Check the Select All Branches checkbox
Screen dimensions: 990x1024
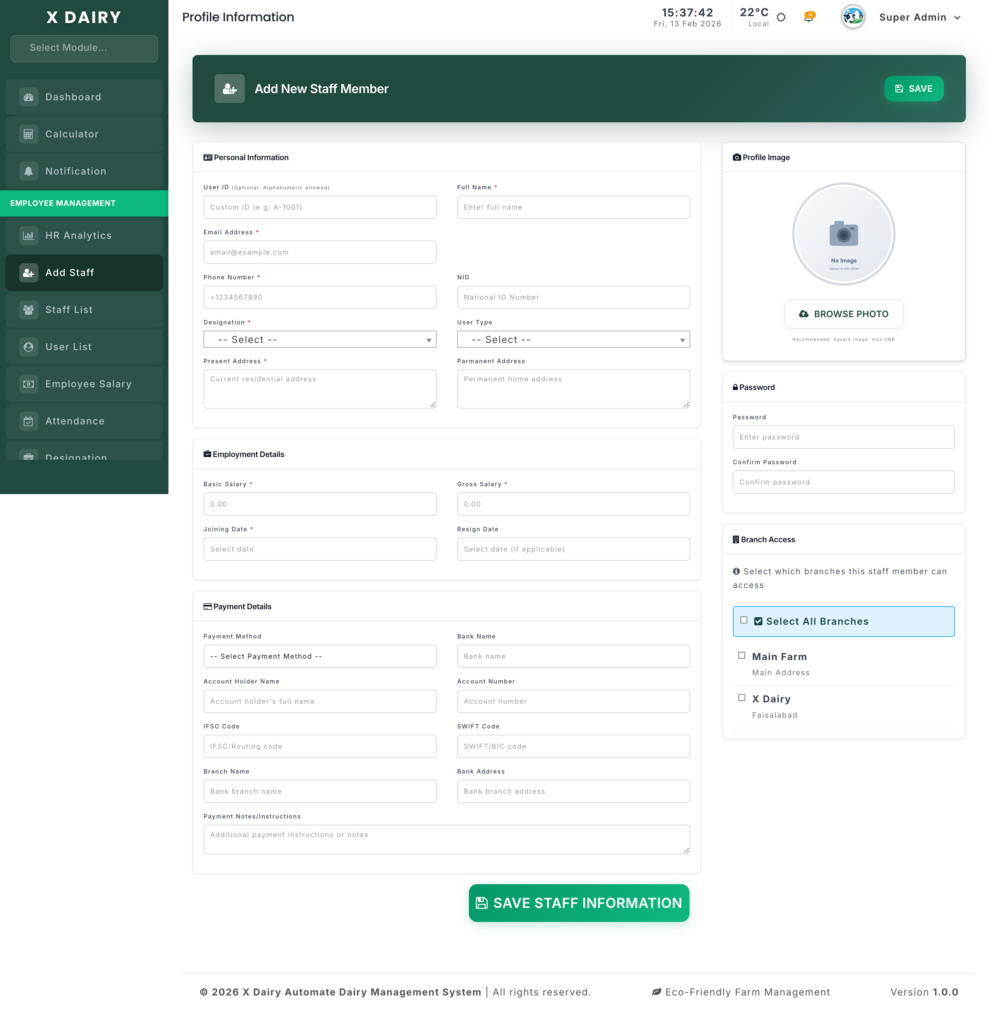[x=744, y=620]
